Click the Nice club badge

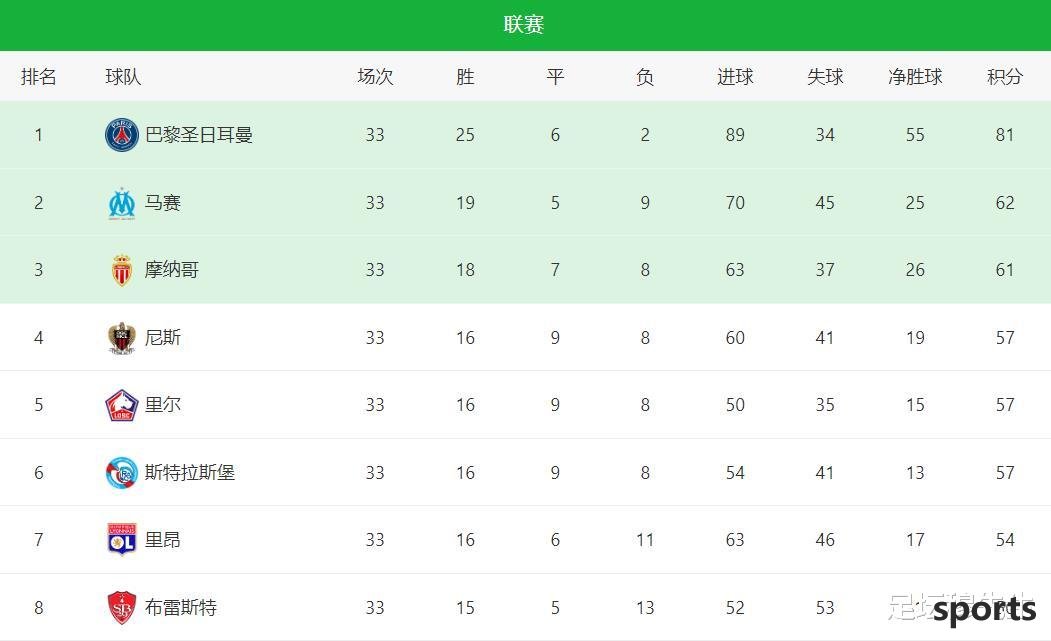point(122,338)
